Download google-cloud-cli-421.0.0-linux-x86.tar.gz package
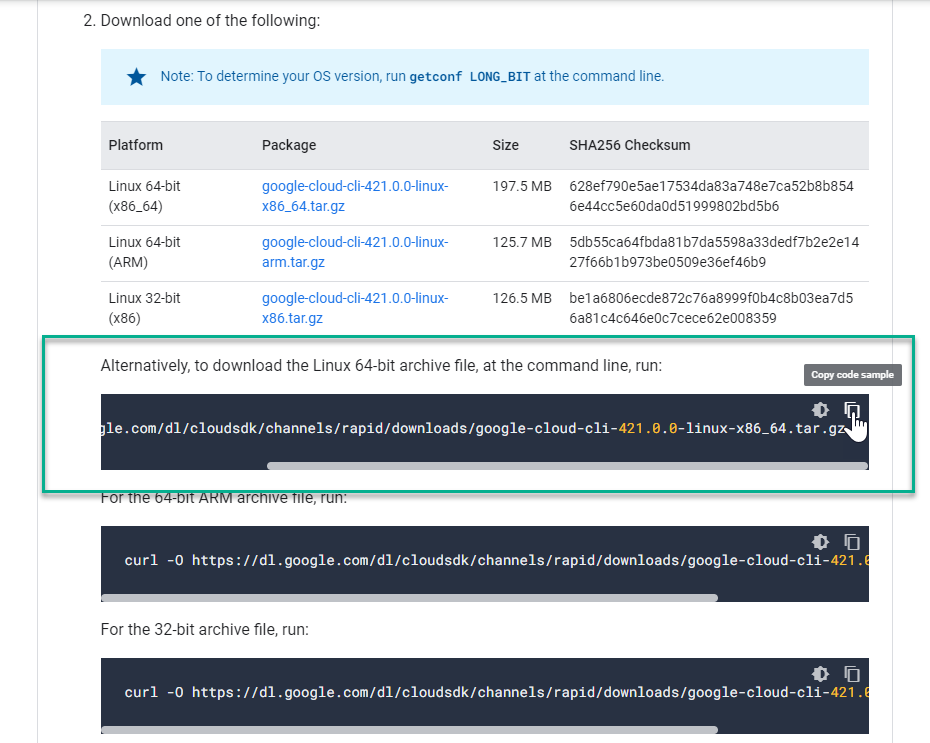The image size is (930, 743). coord(355,308)
